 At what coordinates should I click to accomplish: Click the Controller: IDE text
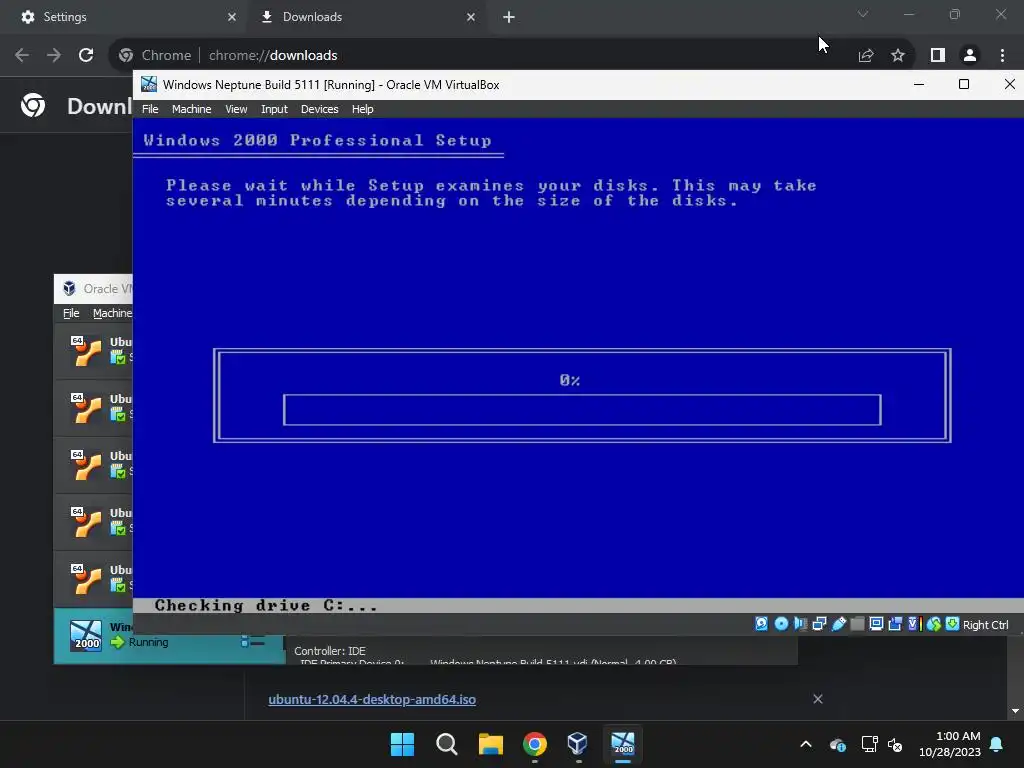pyautogui.click(x=330, y=651)
